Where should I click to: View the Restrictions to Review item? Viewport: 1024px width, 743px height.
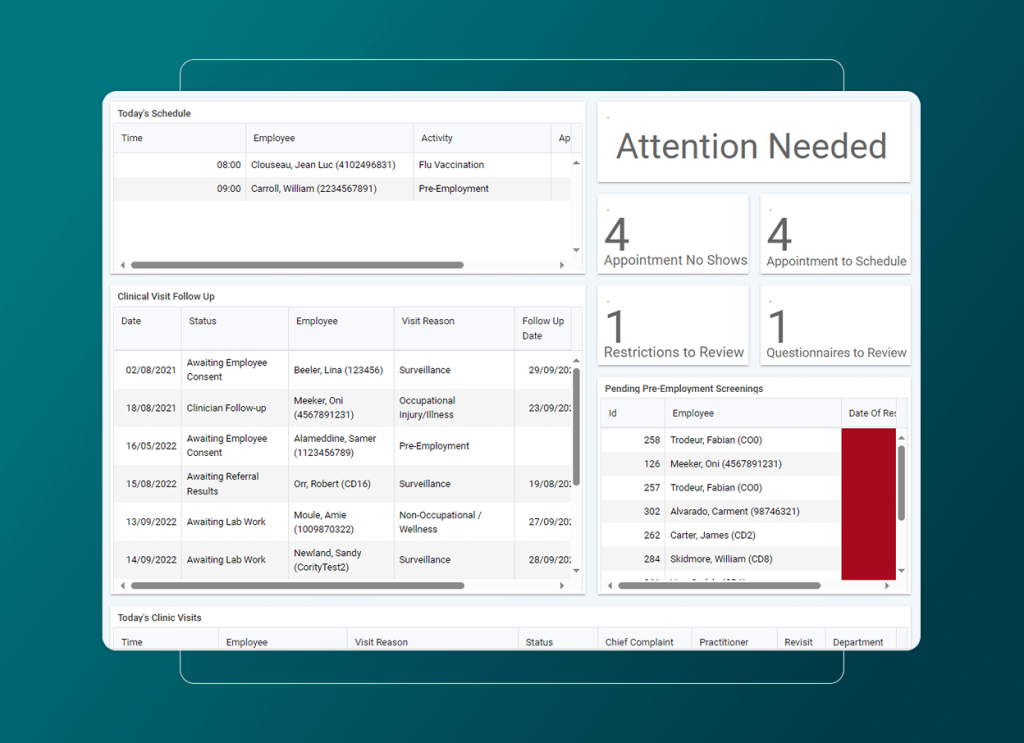pos(672,325)
